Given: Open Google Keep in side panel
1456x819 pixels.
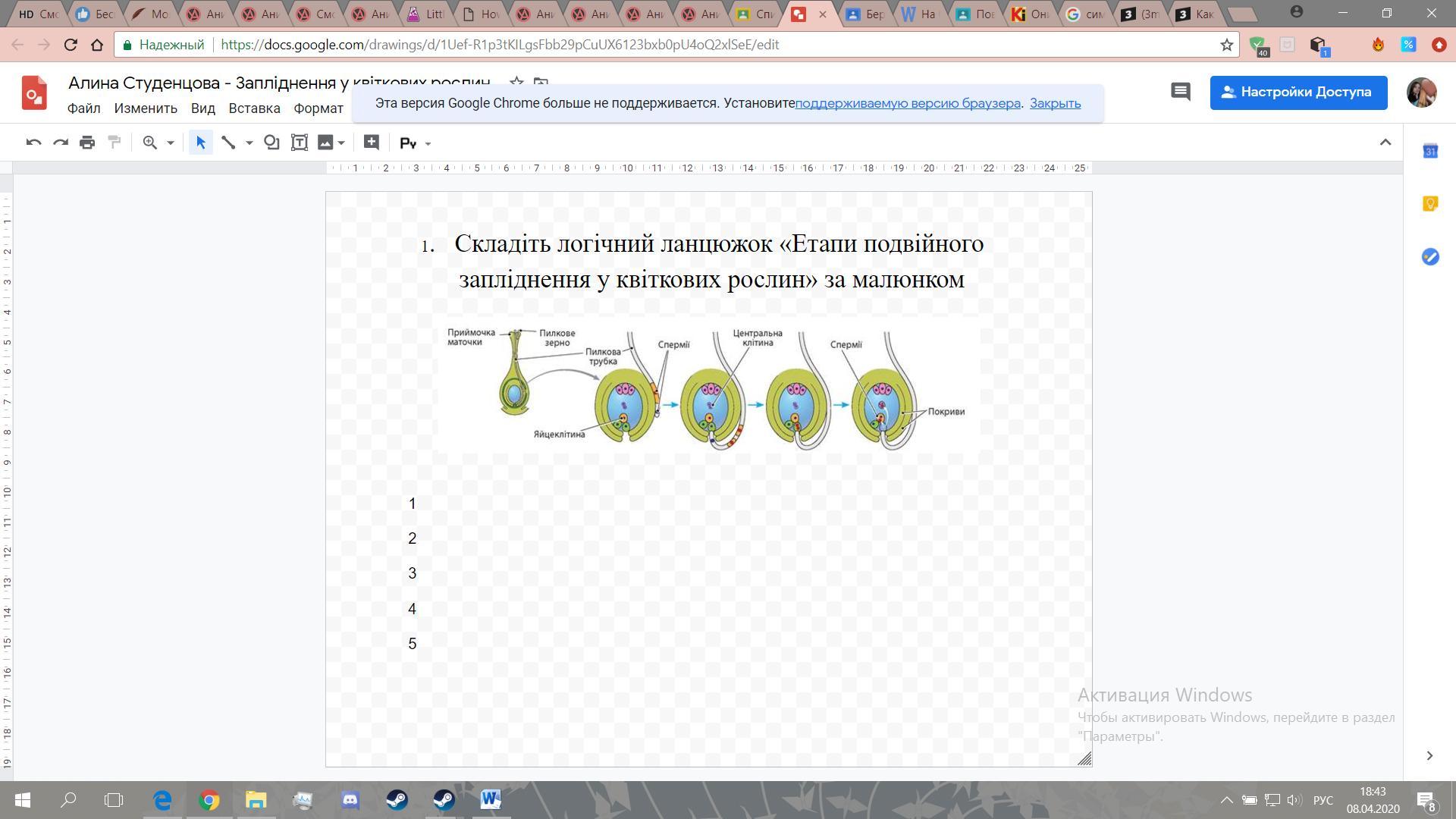Looking at the screenshot, I should (1430, 204).
